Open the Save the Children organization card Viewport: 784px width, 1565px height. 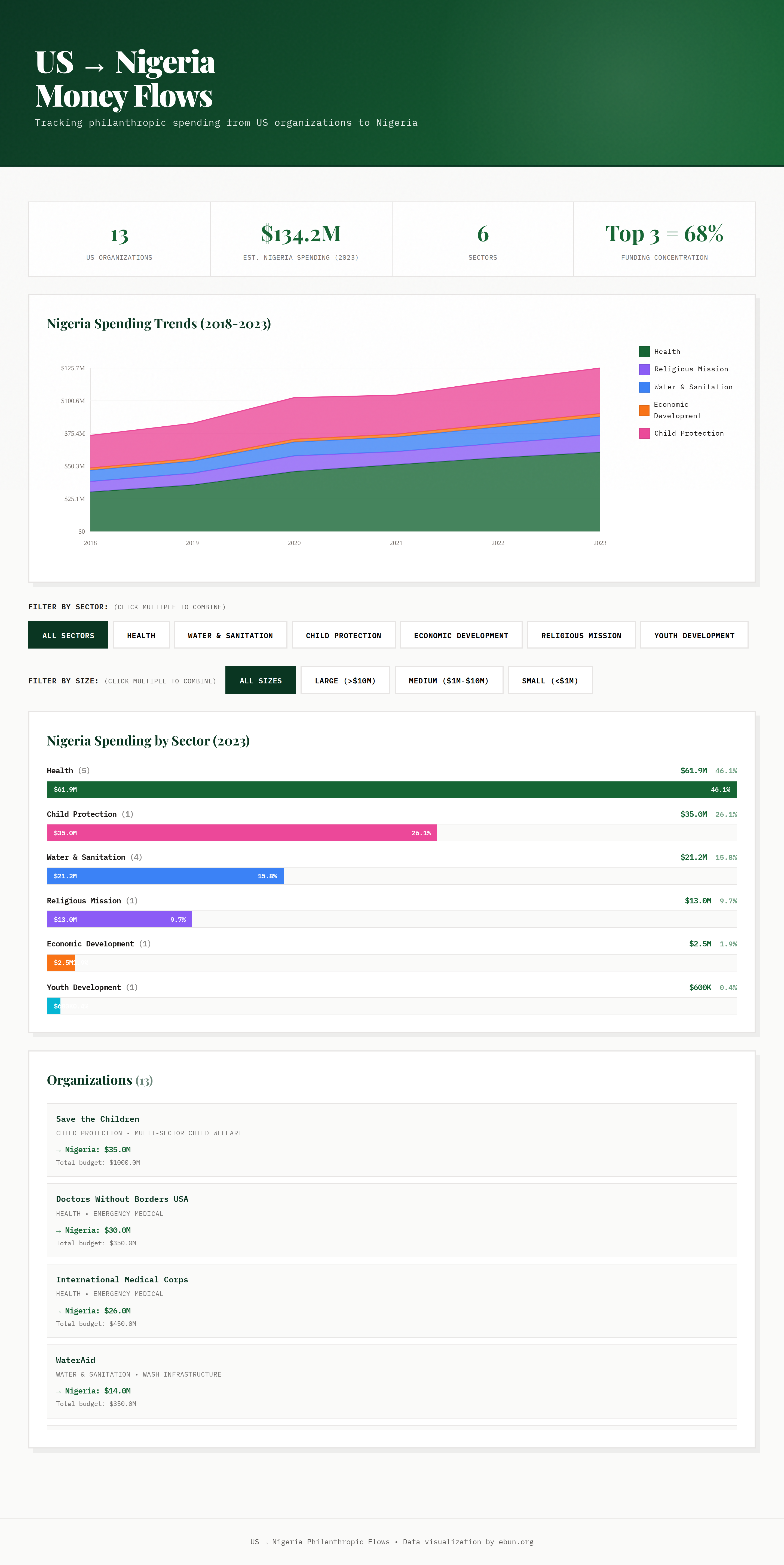[392, 1140]
